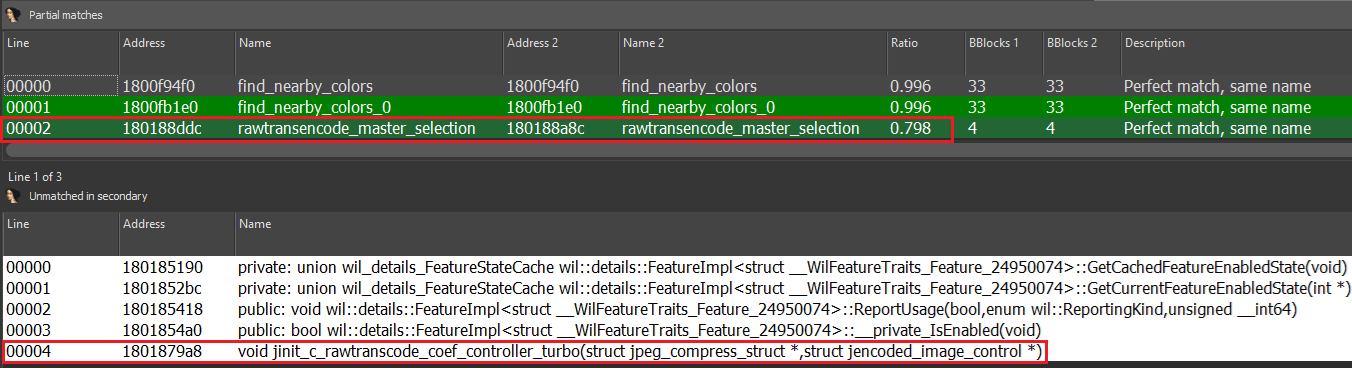This screenshot has width=1352, height=368.
Task: Click the Unmatched in secondary panel icon
Action: (12, 196)
